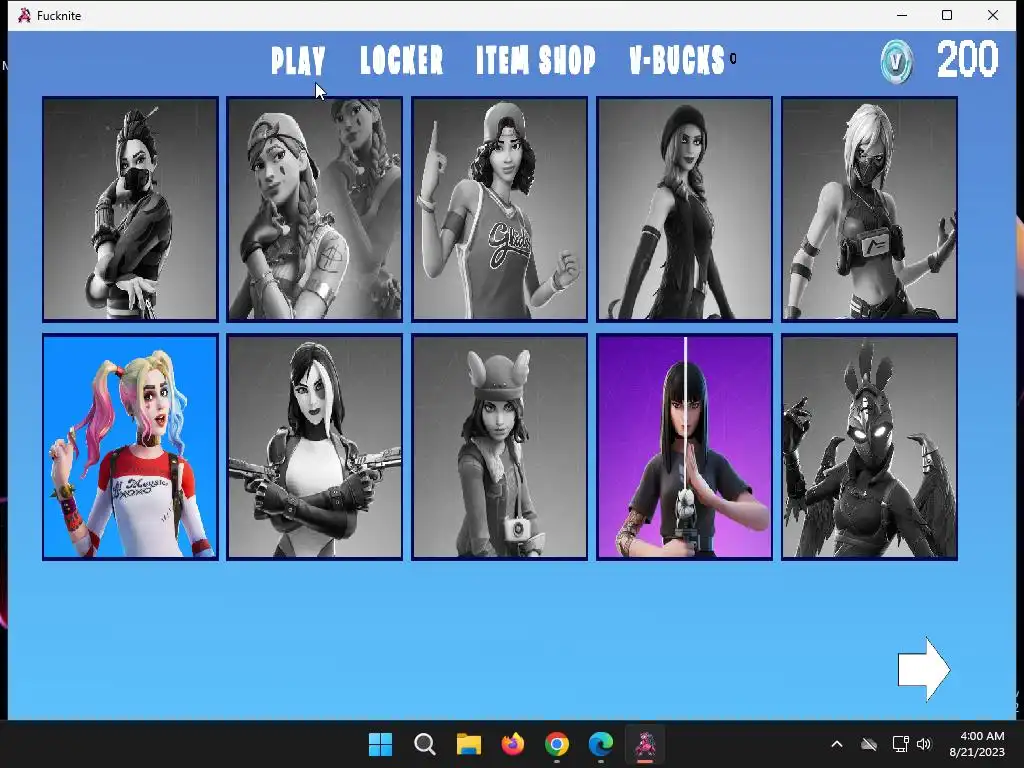The width and height of the screenshot is (1024, 768).
Task: Click the app icon in title bar
Action: click(24, 15)
